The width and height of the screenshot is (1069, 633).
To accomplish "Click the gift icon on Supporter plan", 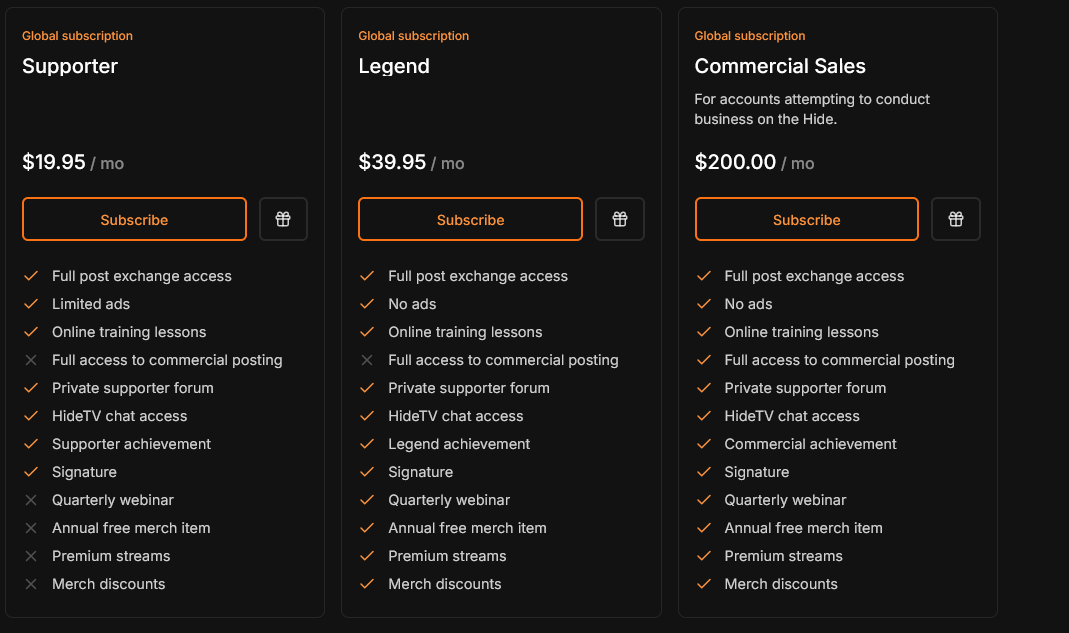I will [283, 219].
